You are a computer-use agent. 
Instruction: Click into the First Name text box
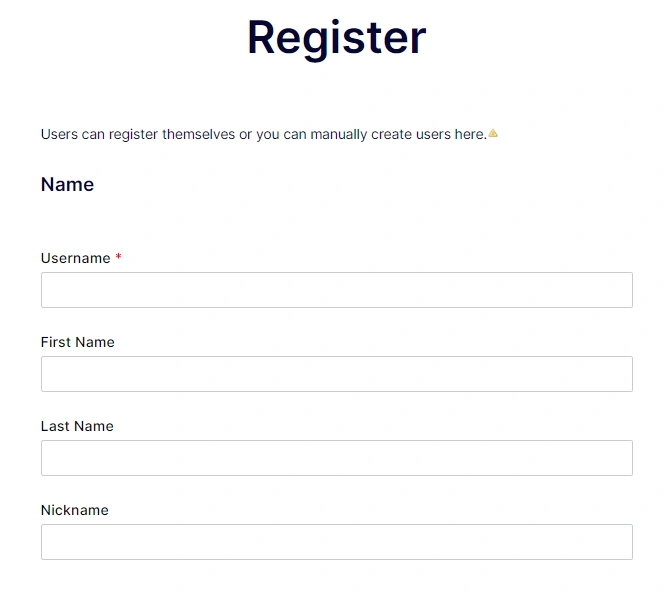pyautogui.click(x=336, y=374)
